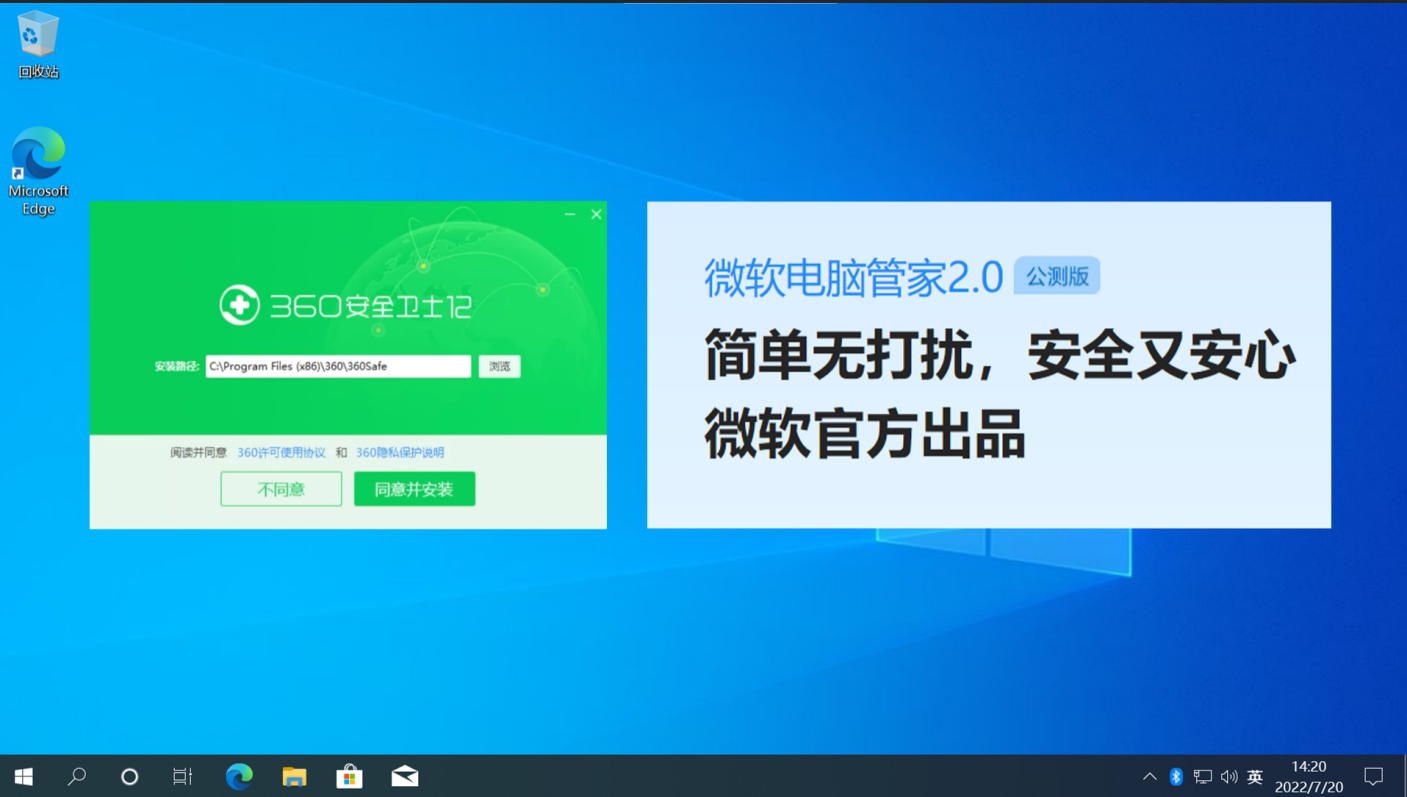The width and height of the screenshot is (1407, 797).
Task: Click the 简单无打扰，安全又安心 headline
Action: [x=1000, y=356]
